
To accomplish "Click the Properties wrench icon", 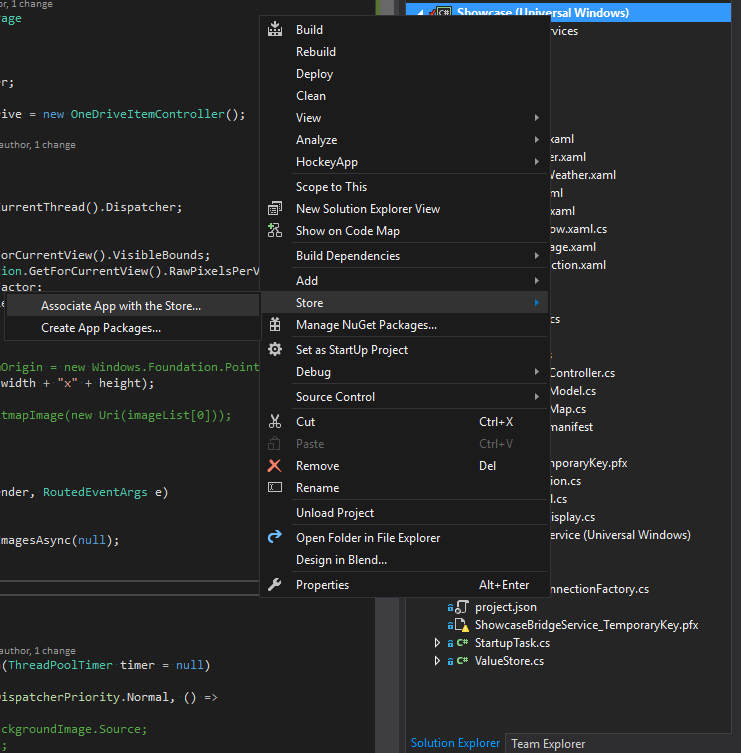I will coord(275,585).
